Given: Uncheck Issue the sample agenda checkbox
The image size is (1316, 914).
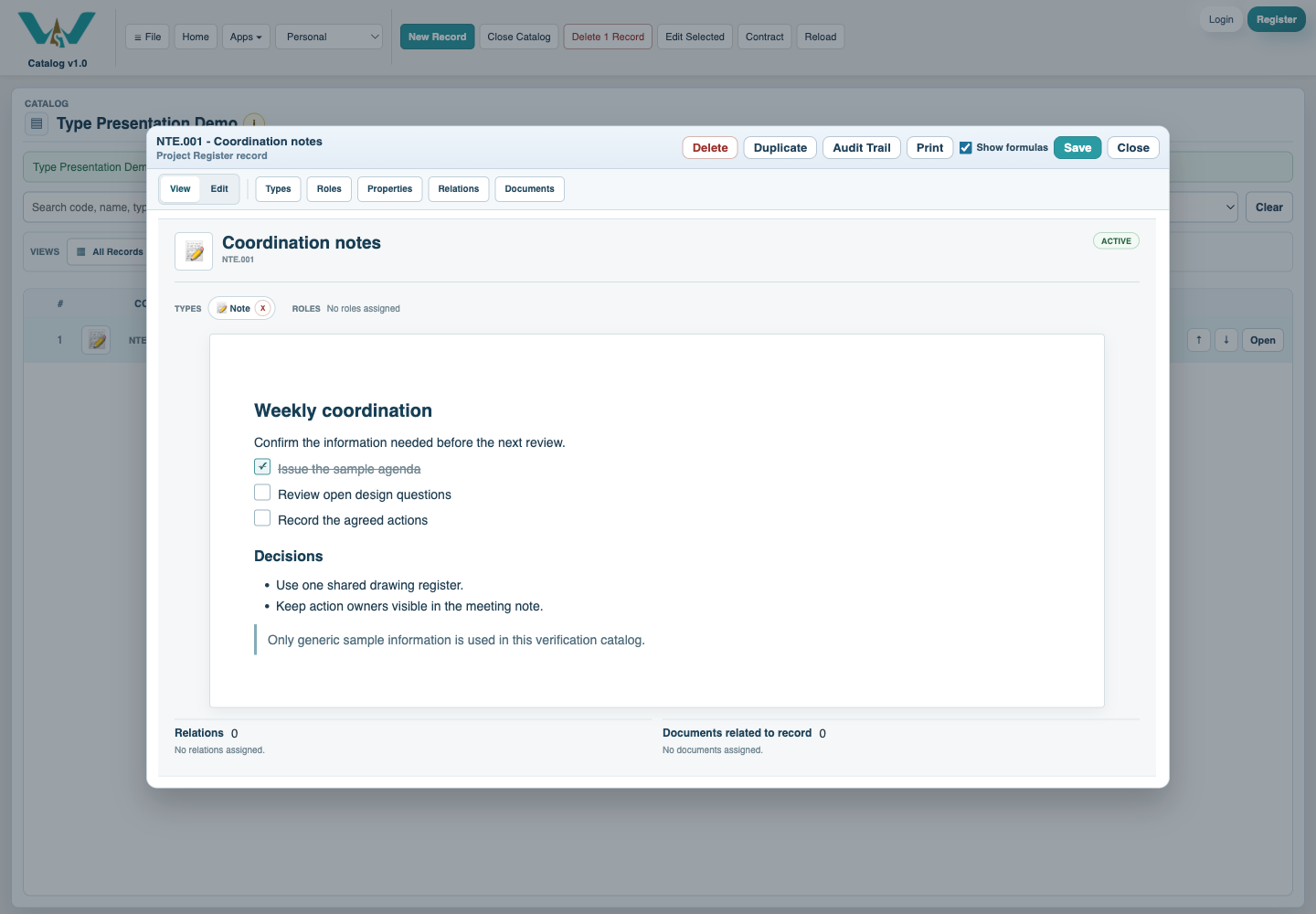Looking at the screenshot, I should pos(262,467).
